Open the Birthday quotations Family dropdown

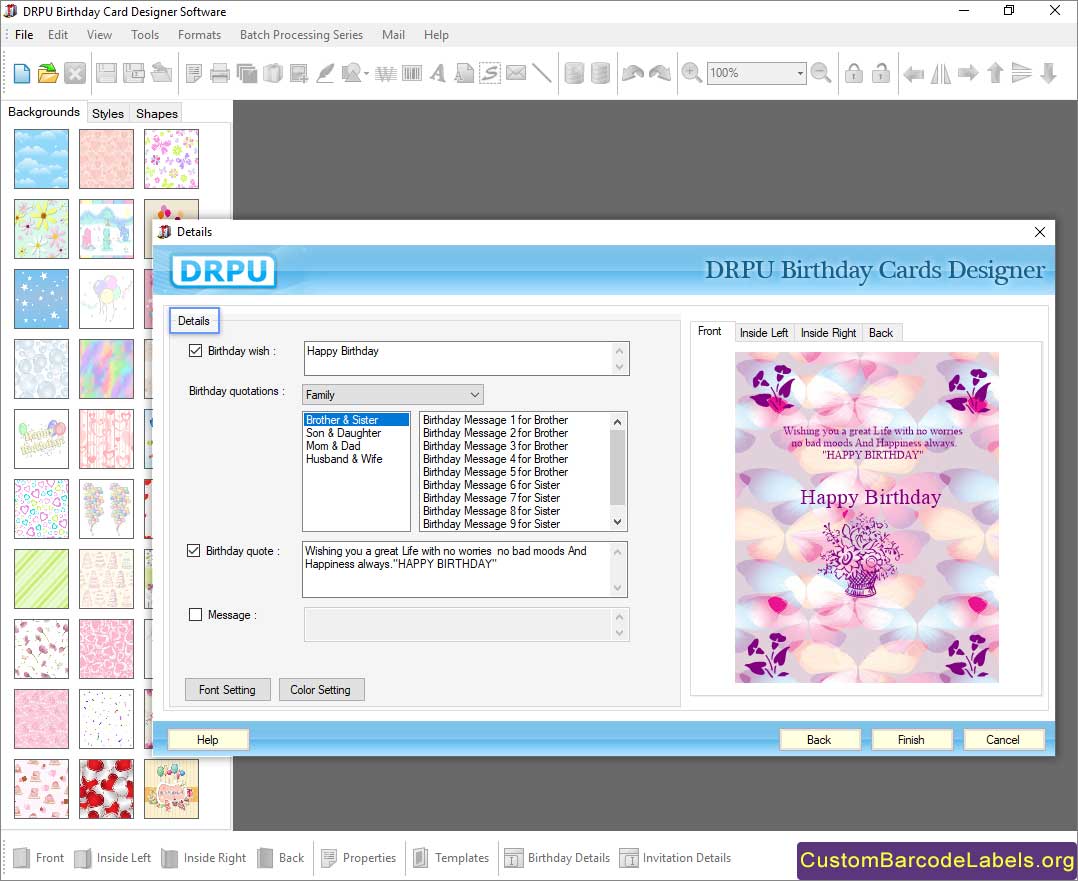393,395
